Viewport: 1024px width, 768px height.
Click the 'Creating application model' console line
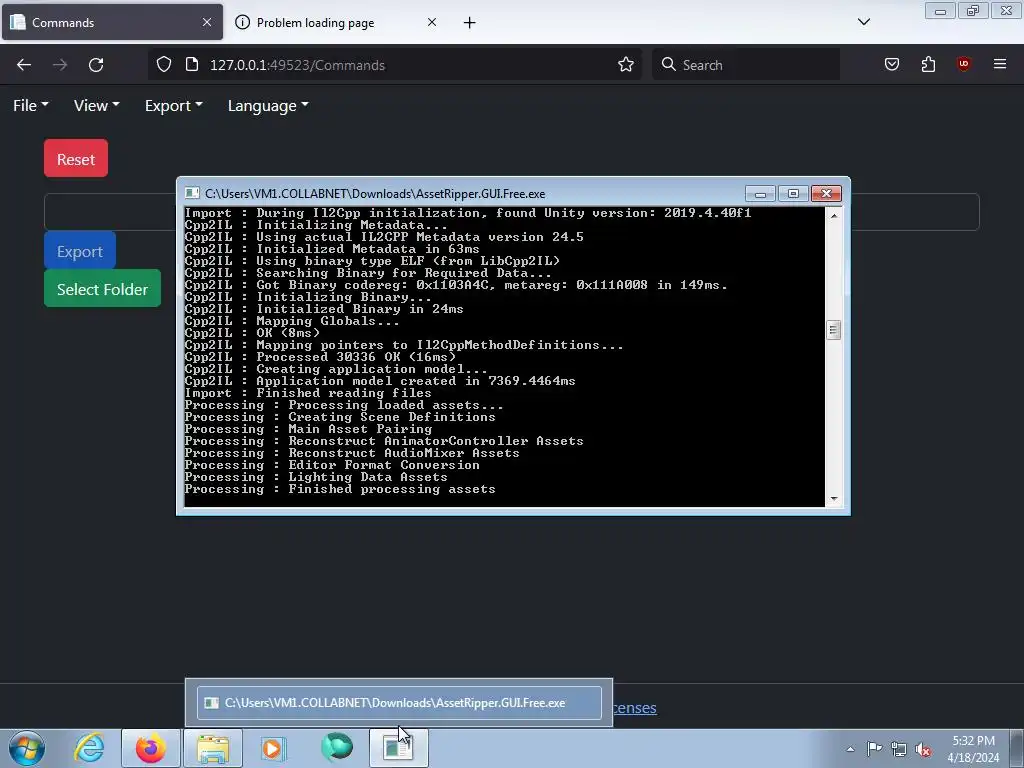pos(336,369)
